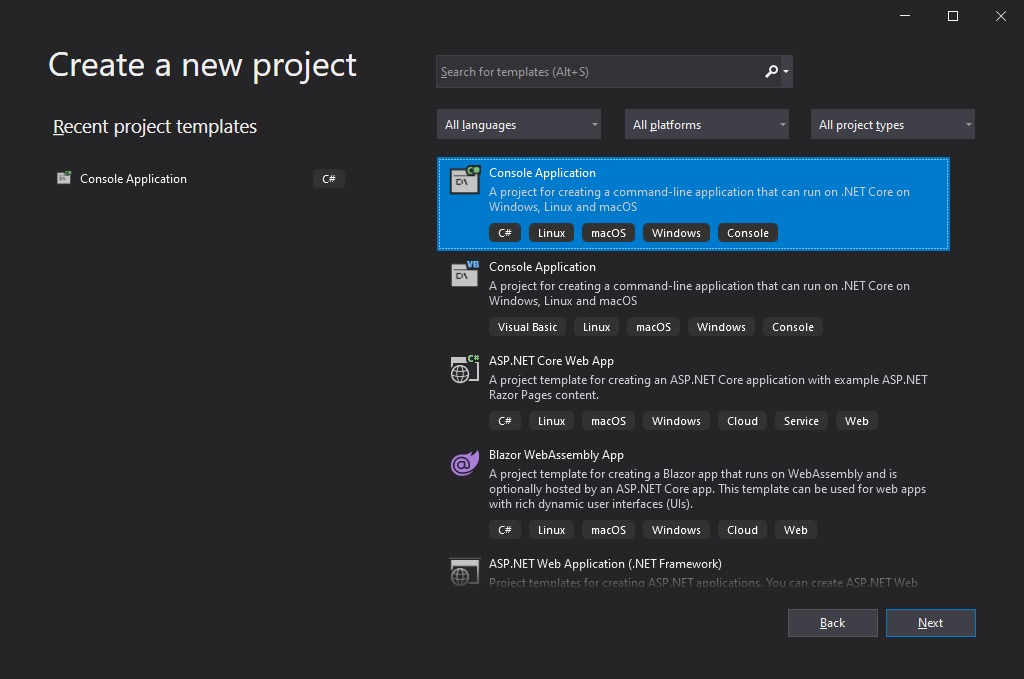Click the Web tag on ASP.NET Core Web App
Screen dimensions: 1024x679
pyautogui.click(x=856, y=420)
